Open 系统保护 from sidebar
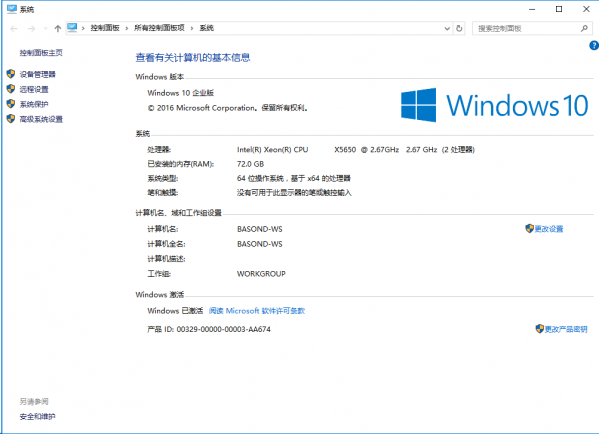599x434 pixels. pos(34,104)
